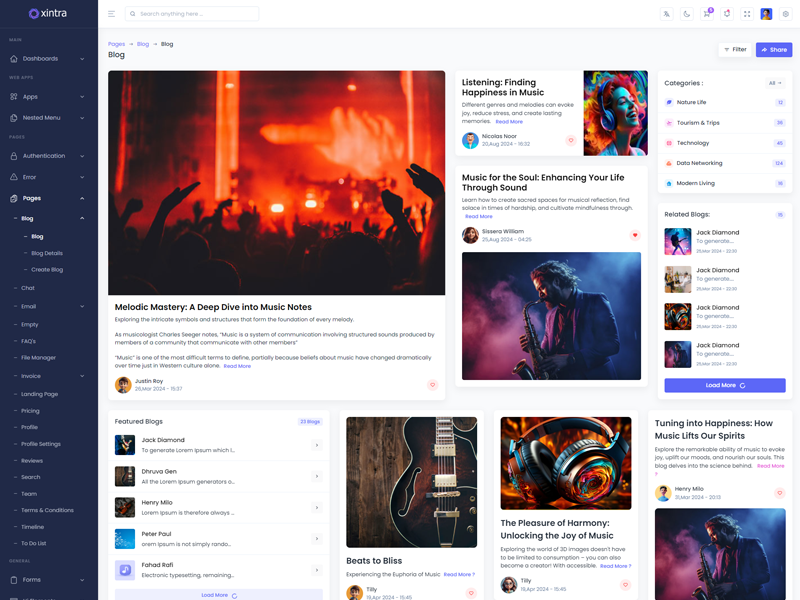Open the language translation icon
Viewport: 800px width, 600px height.
click(666, 14)
